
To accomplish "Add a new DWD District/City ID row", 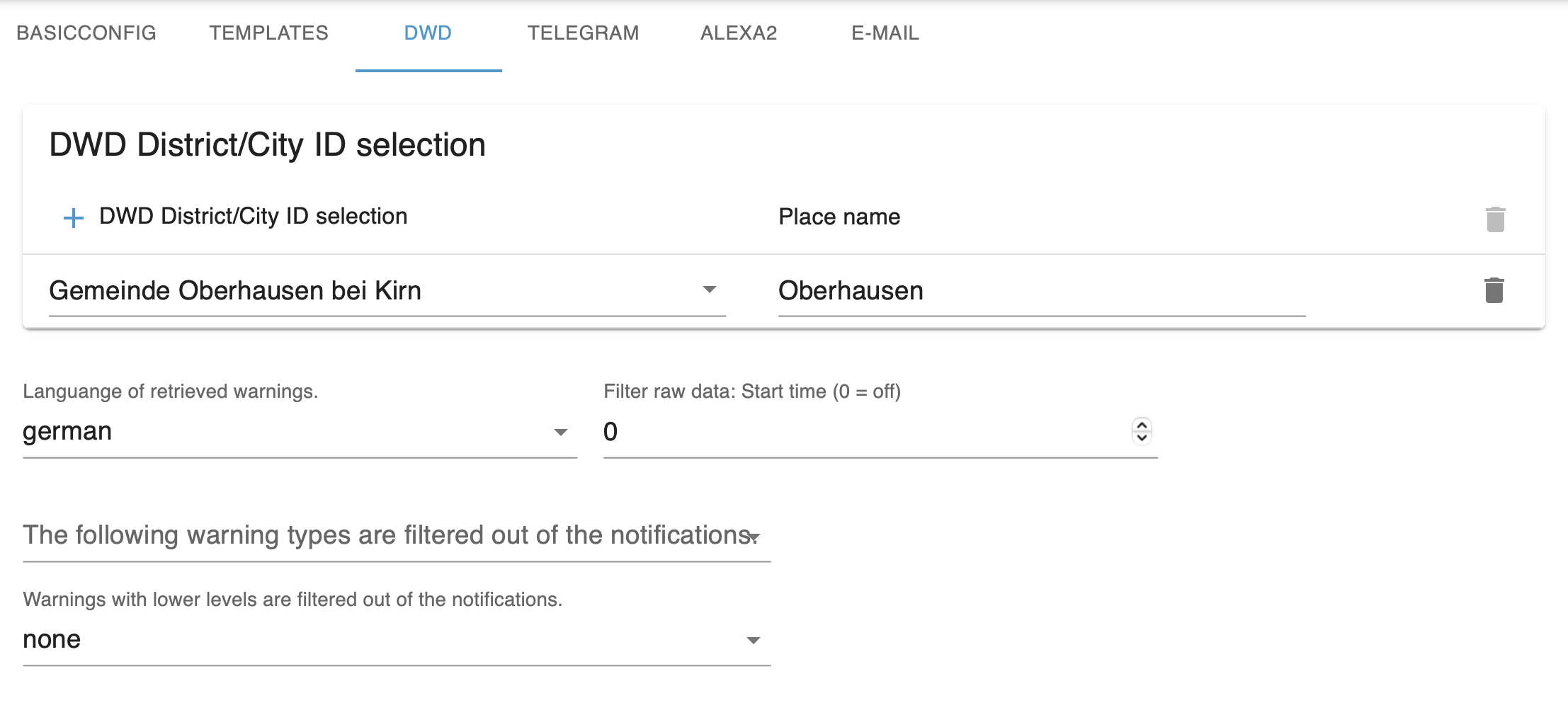I will coord(74,217).
